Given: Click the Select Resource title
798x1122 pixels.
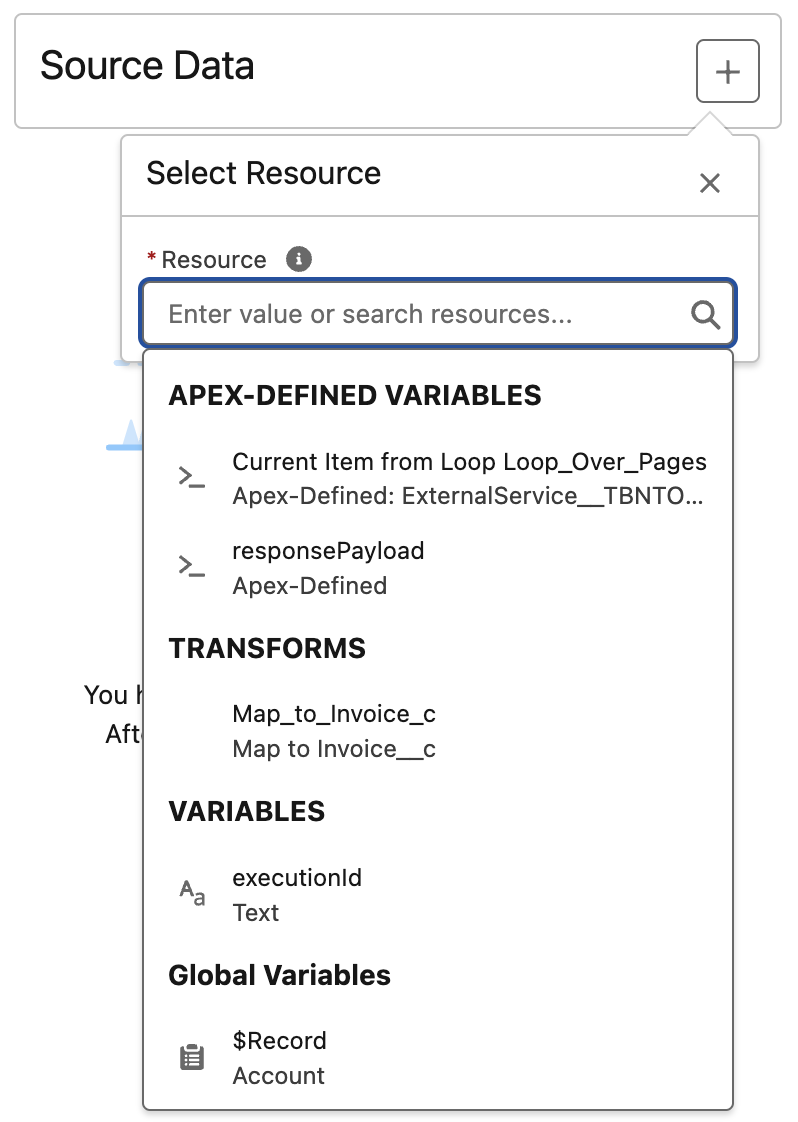Looking at the screenshot, I should coord(263,173).
